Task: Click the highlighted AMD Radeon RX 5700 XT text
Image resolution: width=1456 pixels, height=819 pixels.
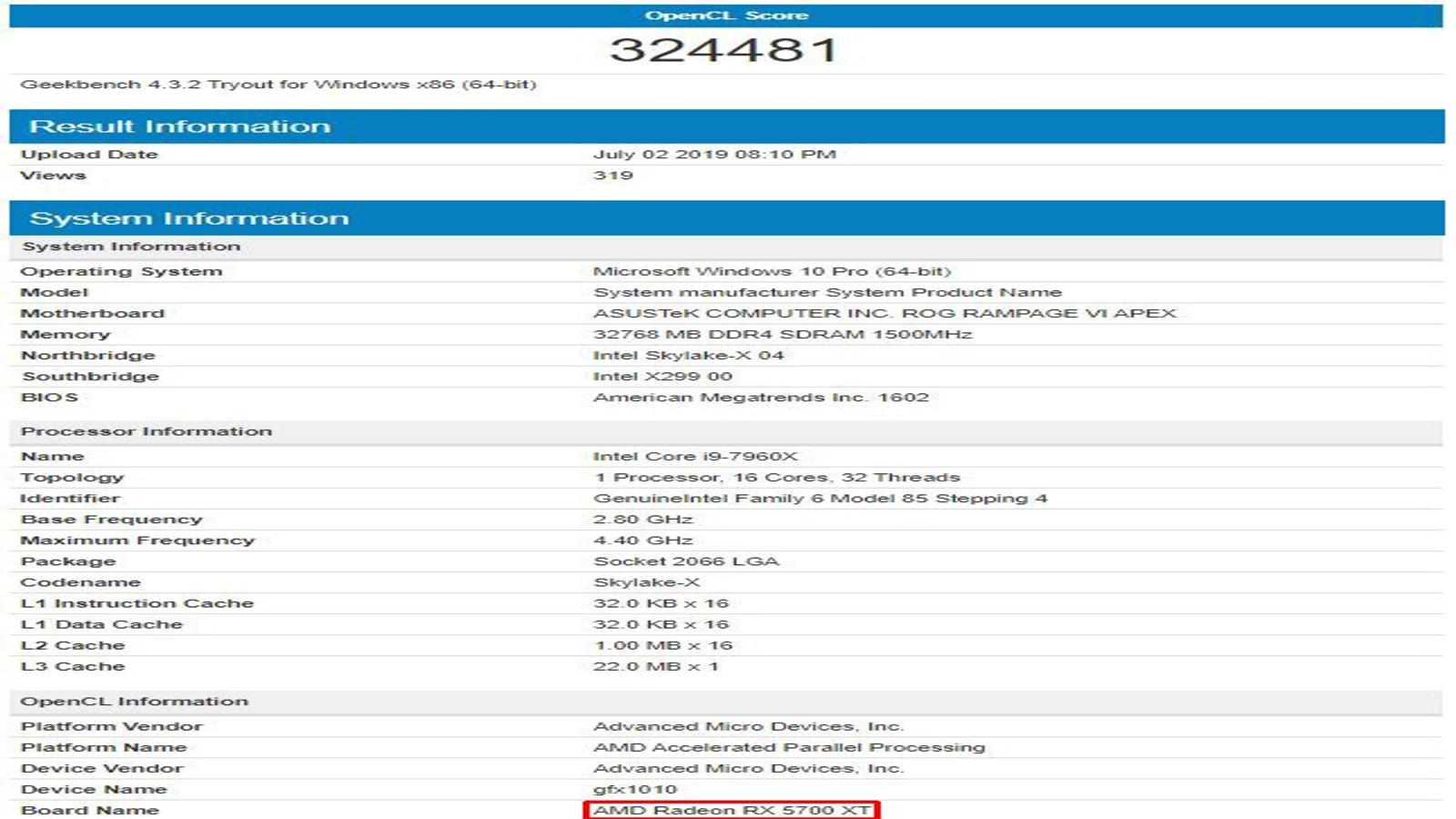Action: point(732,810)
